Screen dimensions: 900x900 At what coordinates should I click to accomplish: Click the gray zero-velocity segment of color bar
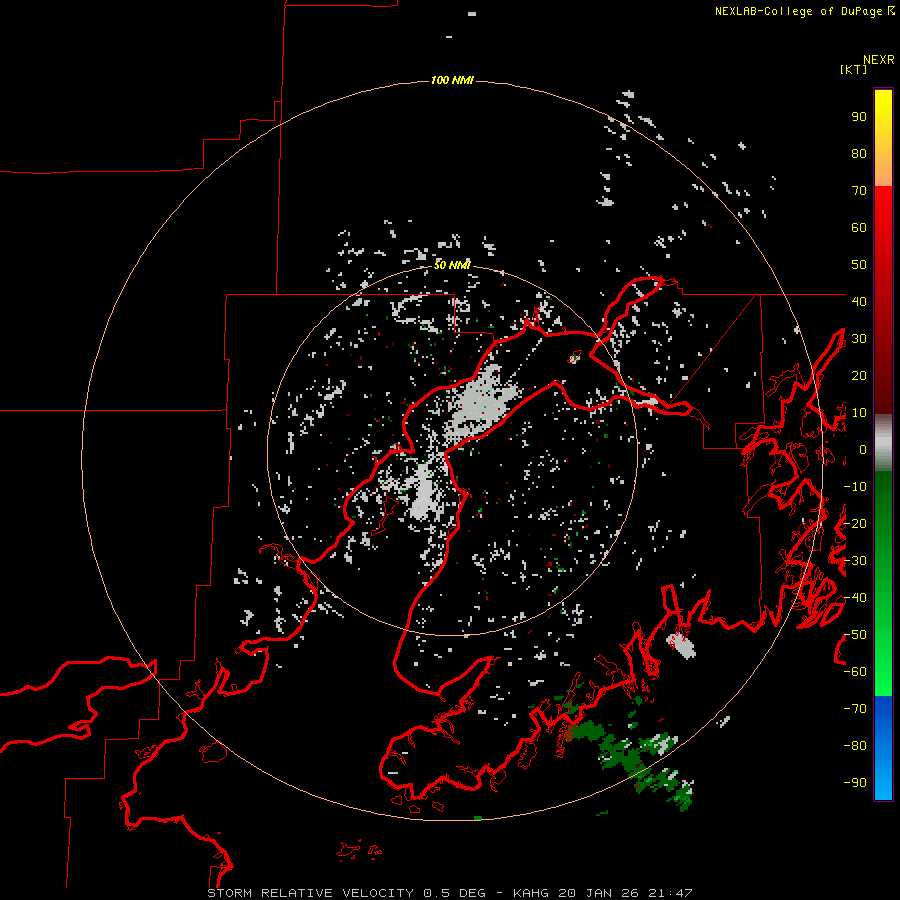883,443
